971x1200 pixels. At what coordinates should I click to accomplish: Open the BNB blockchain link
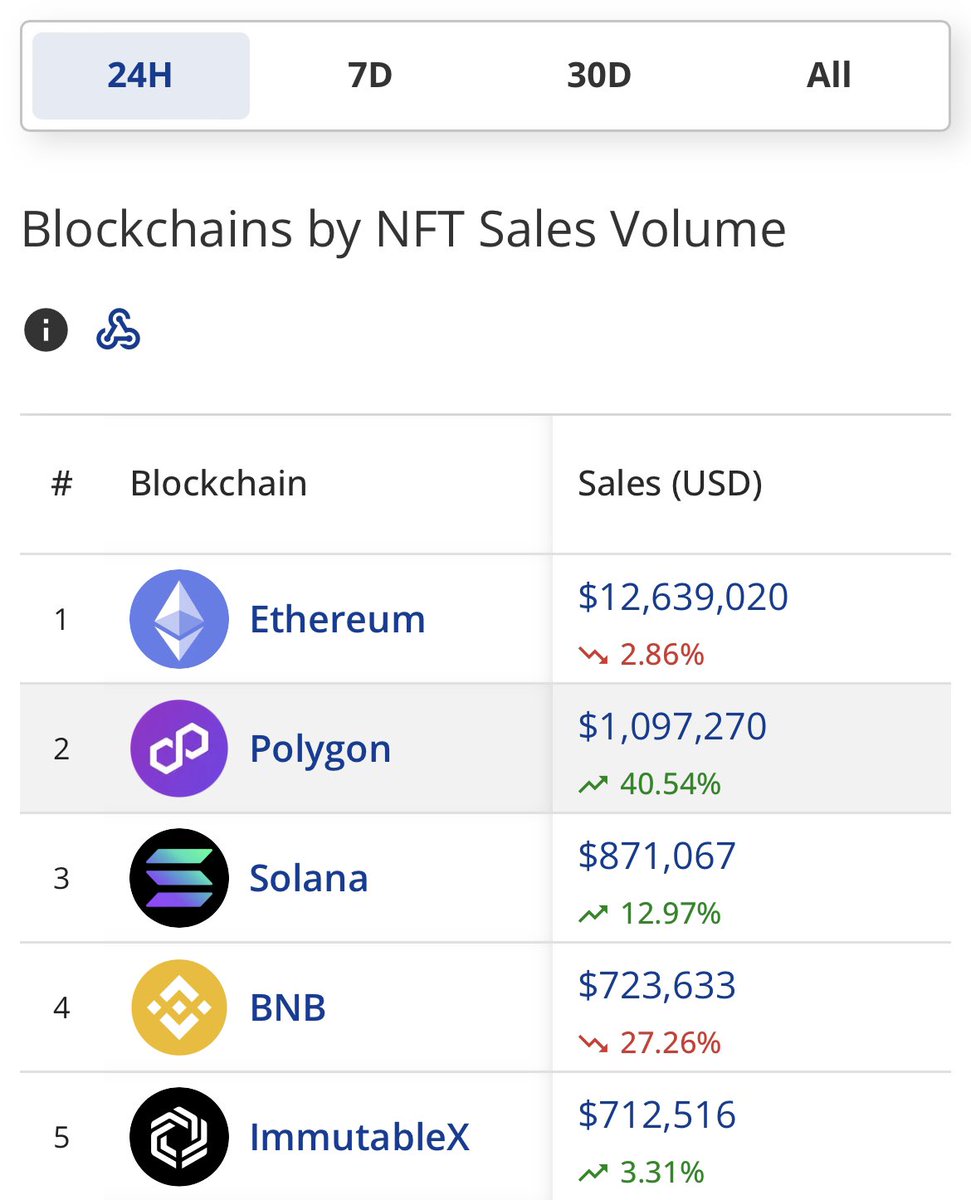click(288, 1008)
